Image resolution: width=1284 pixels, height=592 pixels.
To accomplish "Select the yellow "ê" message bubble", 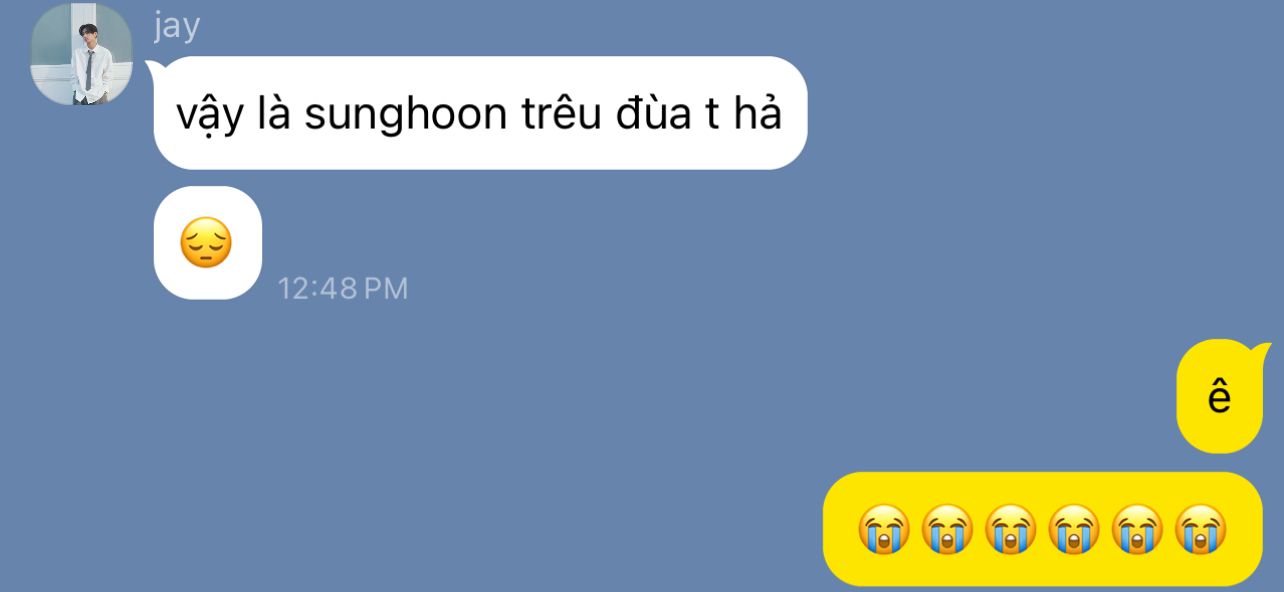I will point(1222,398).
